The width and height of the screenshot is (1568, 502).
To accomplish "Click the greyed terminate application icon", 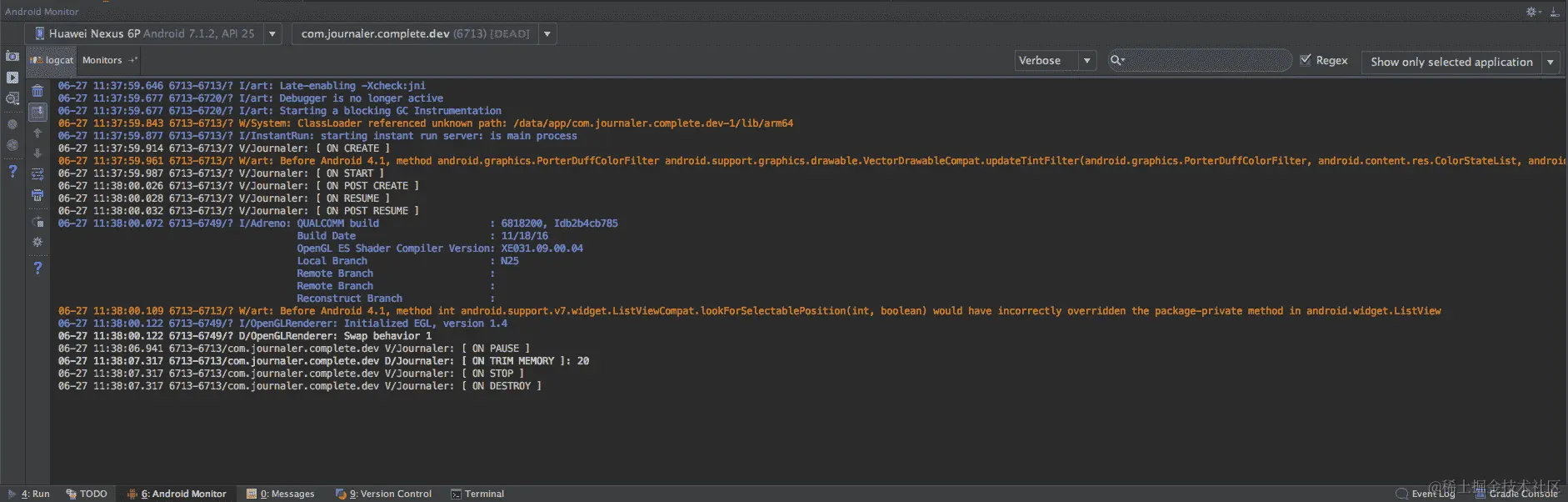I will [x=12, y=124].
